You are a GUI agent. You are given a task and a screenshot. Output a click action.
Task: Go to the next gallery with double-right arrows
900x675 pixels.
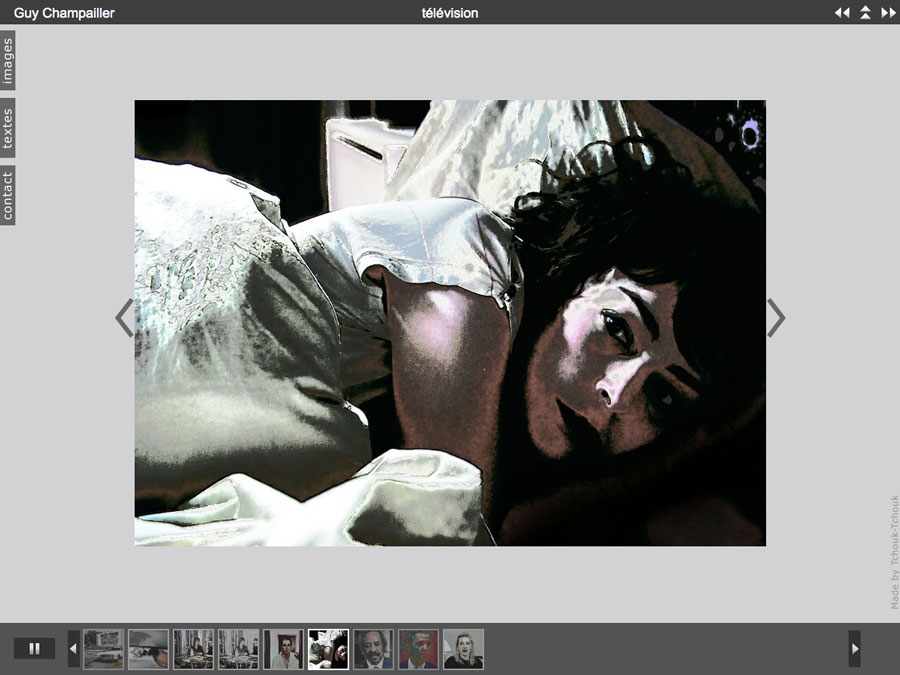(x=888, y=13)
